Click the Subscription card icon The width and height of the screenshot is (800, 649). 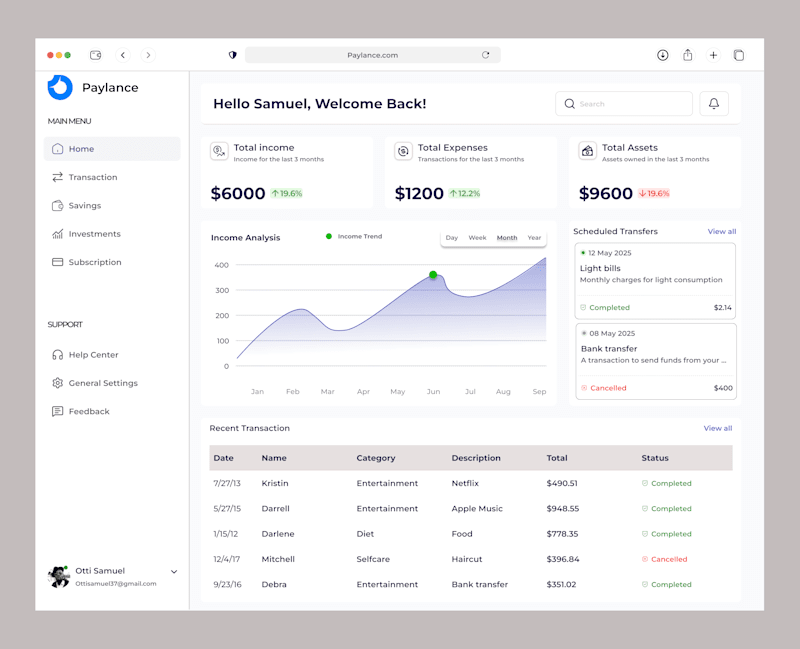tap(58, 262)
